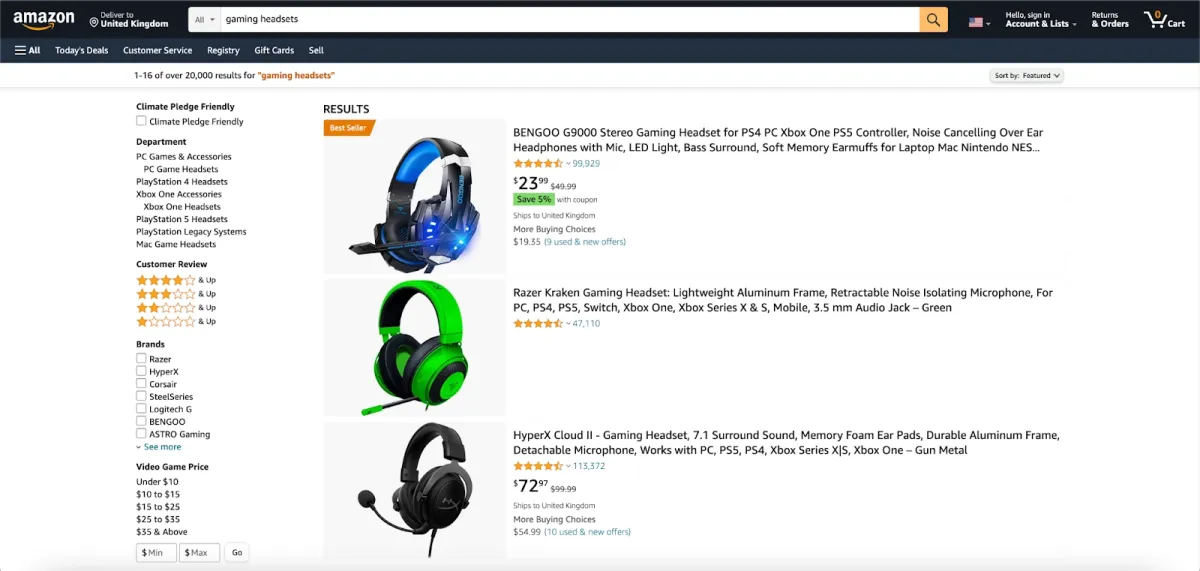Click the Min price input field
This screenshot has height=571, width=1200.
tap(156, 552)
